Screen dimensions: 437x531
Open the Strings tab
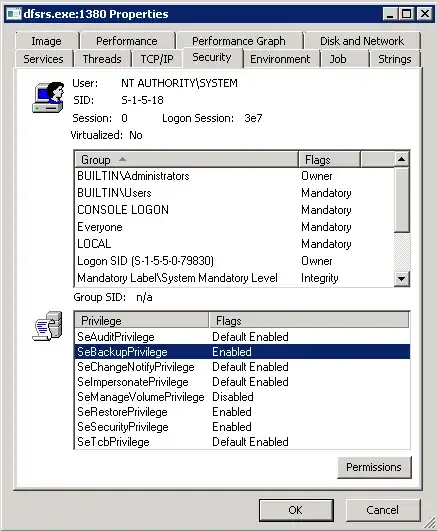point(395,59)
